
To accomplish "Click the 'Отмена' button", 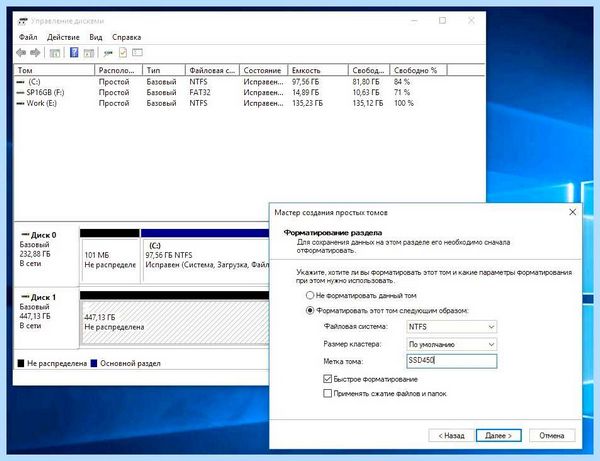I will point(551,435).
